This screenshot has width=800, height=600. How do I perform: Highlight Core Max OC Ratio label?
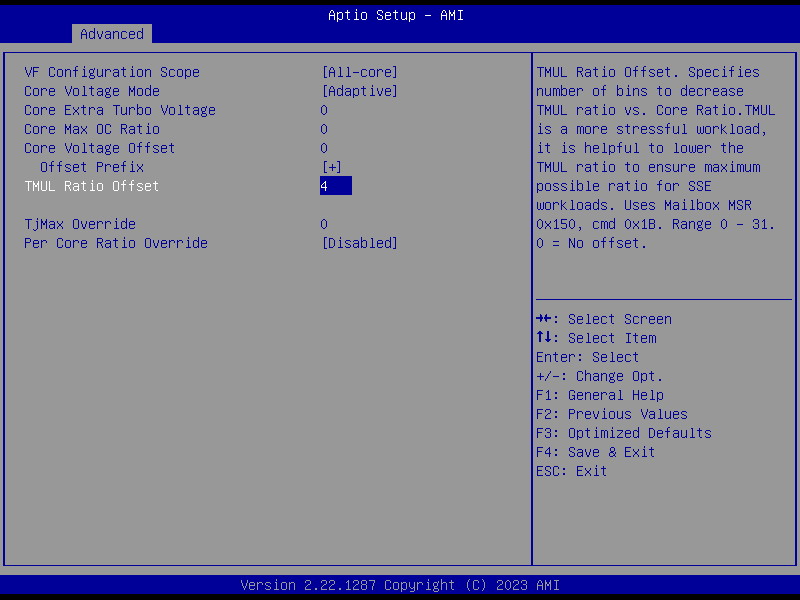[x=92, y=129]
